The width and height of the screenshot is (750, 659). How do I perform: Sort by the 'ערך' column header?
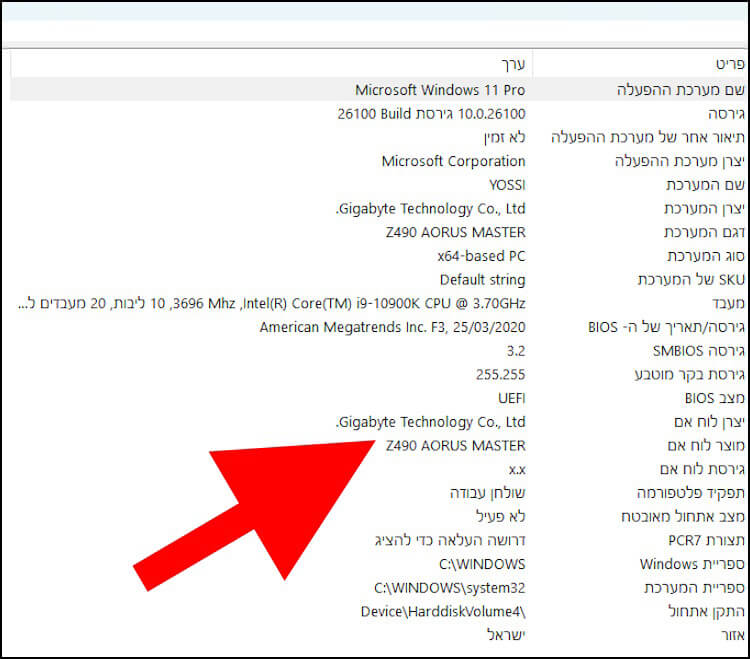pyautogui.click(x=513, y=64)
